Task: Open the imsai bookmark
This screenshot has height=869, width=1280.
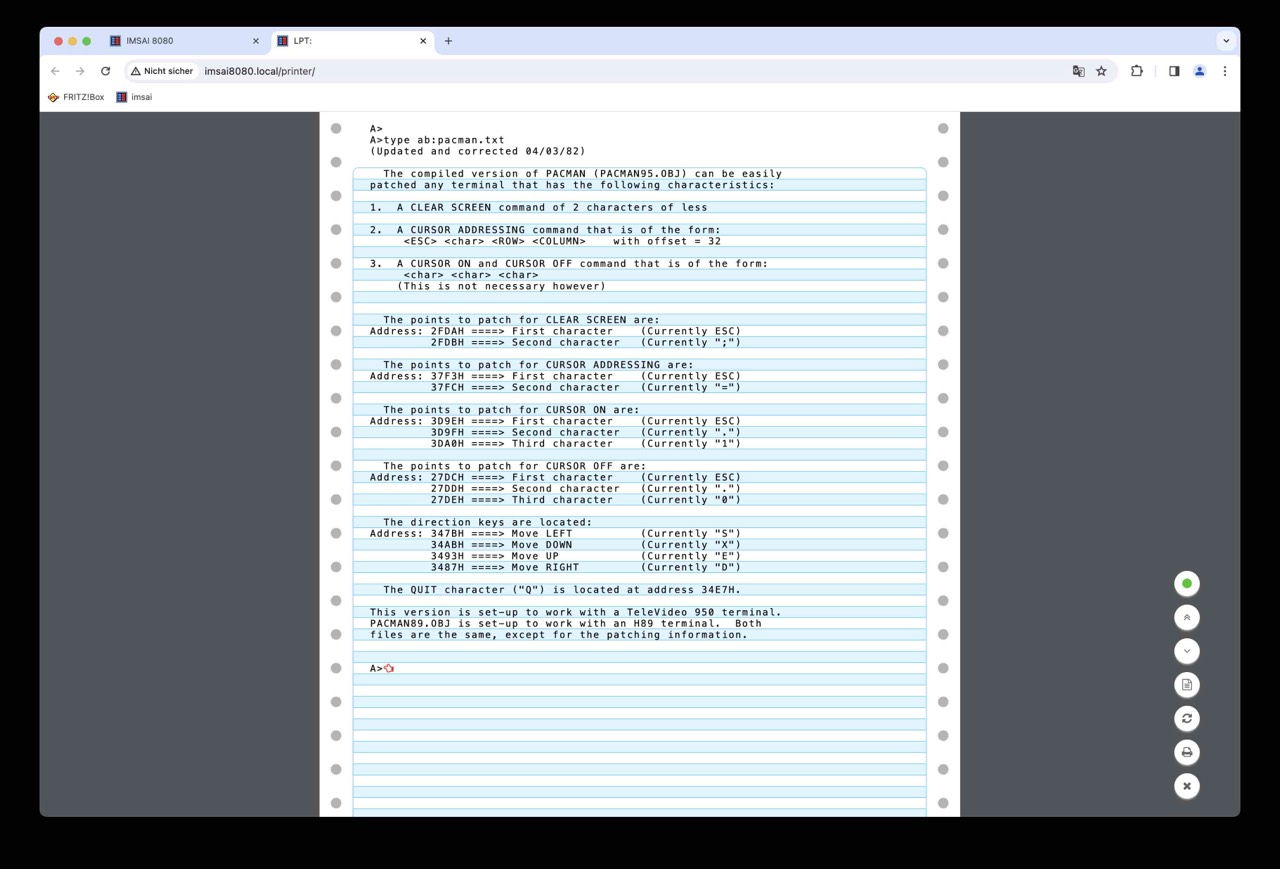Action: tap(134, 97)
